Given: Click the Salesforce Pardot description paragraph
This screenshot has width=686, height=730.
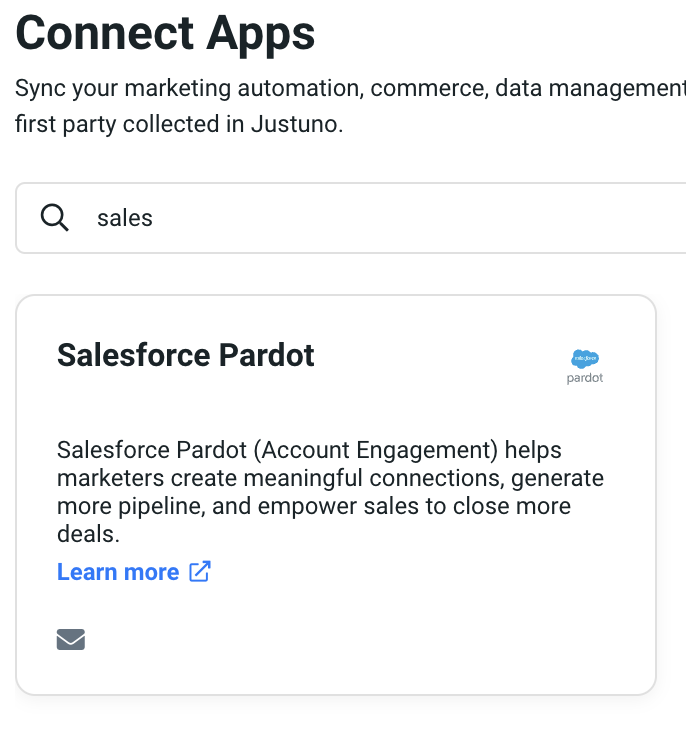Looking at the screenshot, I should pos(330,492).
